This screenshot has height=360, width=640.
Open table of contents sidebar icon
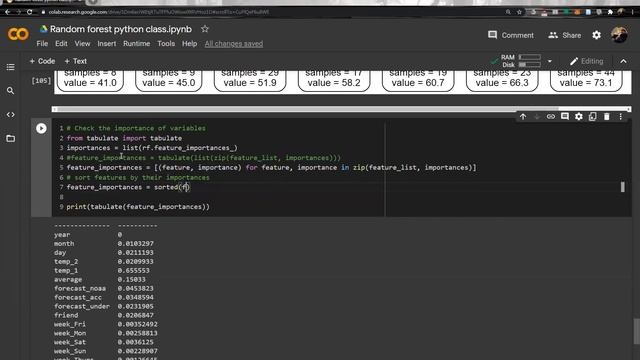click(11, 67)
